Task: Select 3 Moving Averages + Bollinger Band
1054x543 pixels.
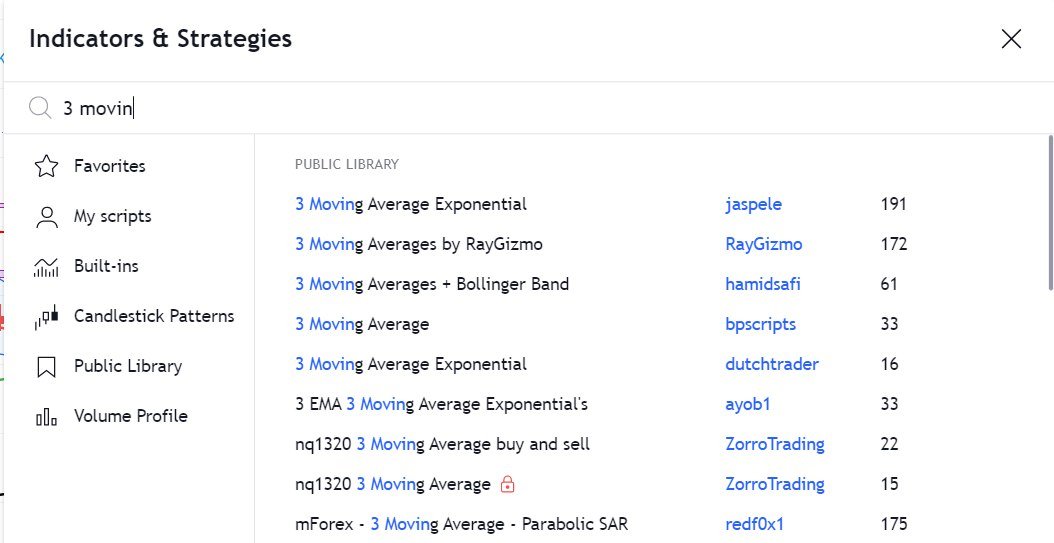Action: point(432,284)
